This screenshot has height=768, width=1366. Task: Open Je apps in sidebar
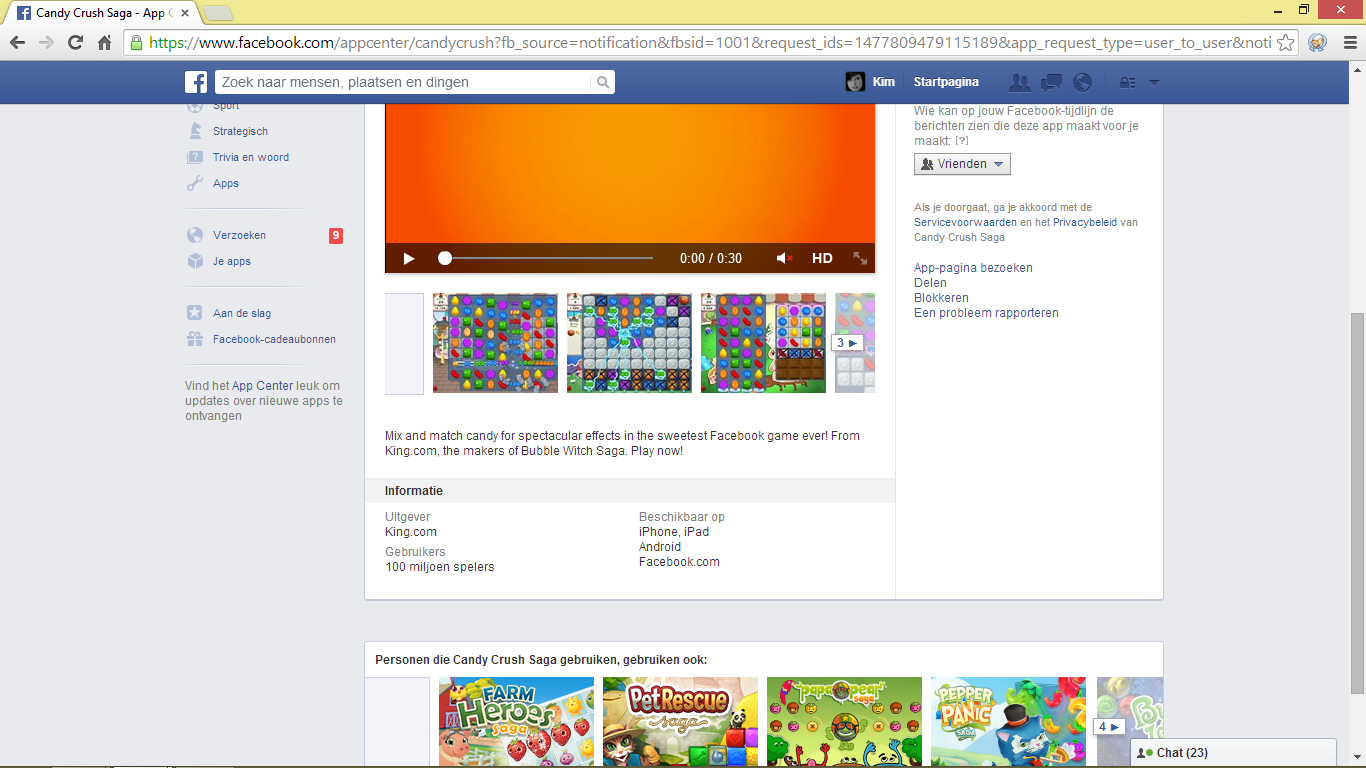[x=232, y=261]
